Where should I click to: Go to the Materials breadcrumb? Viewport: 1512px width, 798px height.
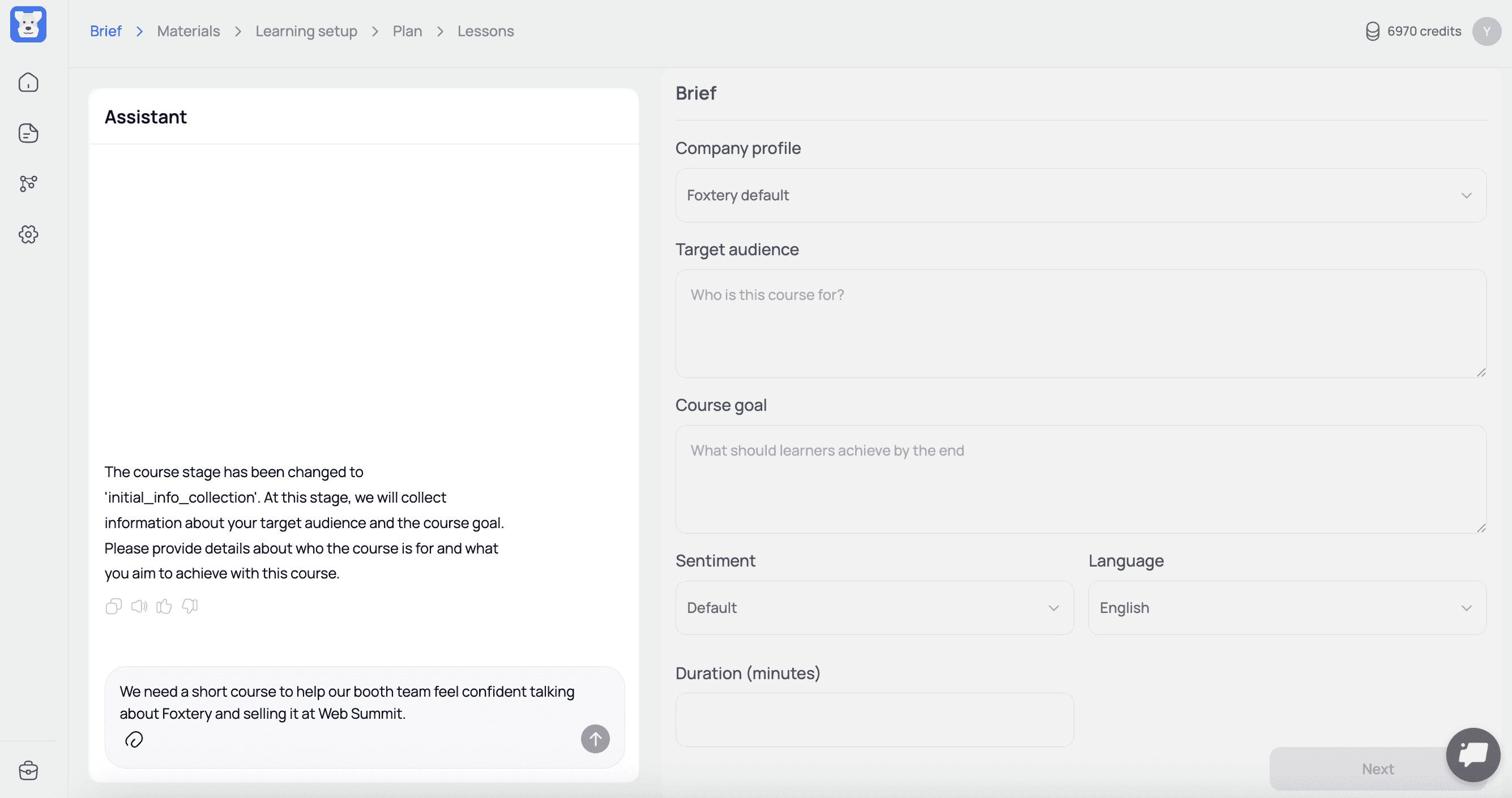click(x=188, y=31)
